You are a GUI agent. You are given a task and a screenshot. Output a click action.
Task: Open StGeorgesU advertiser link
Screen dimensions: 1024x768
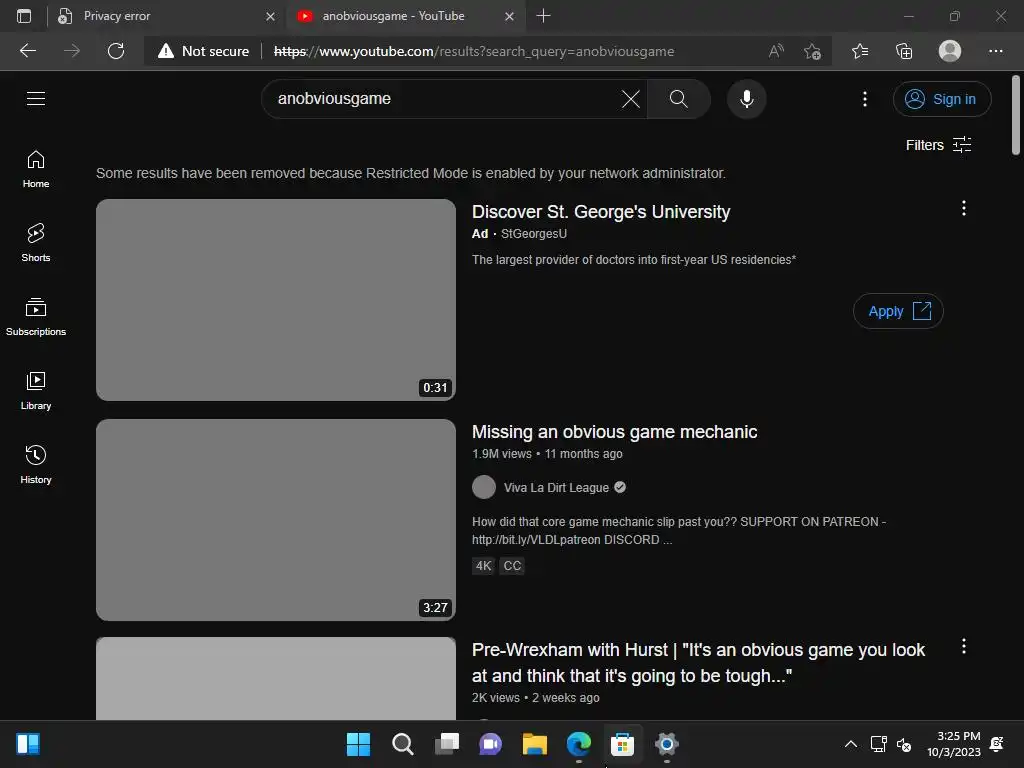tap(534, 234)
